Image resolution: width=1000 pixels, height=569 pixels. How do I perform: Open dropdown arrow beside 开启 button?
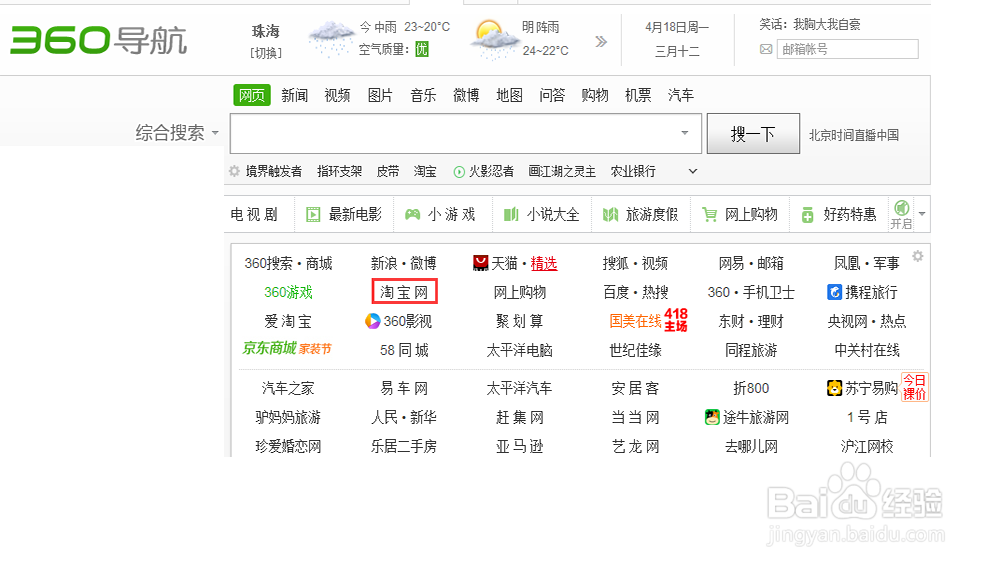click(x=922, y=214)
